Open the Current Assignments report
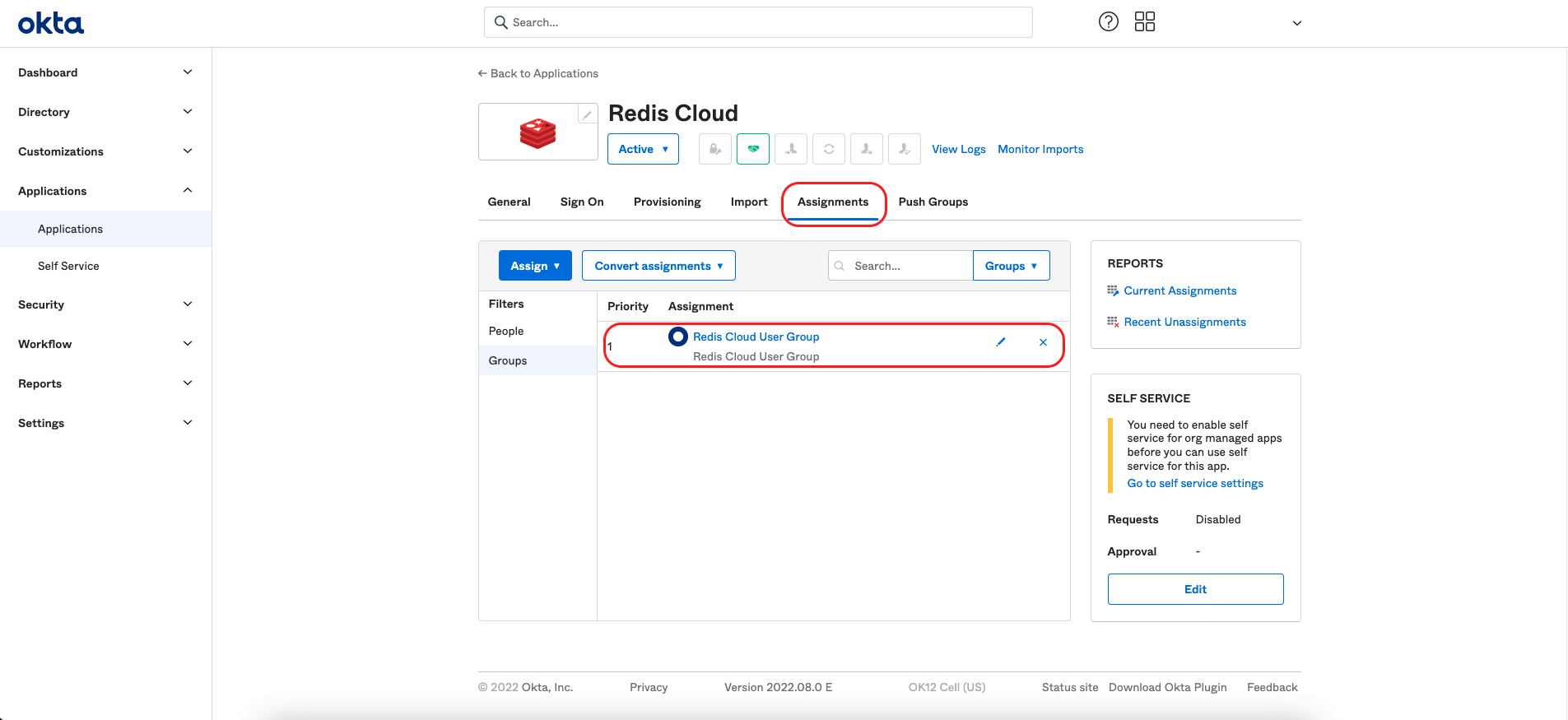The height and width of the screenshot is (720, 1568). [x=1179, y=290]
